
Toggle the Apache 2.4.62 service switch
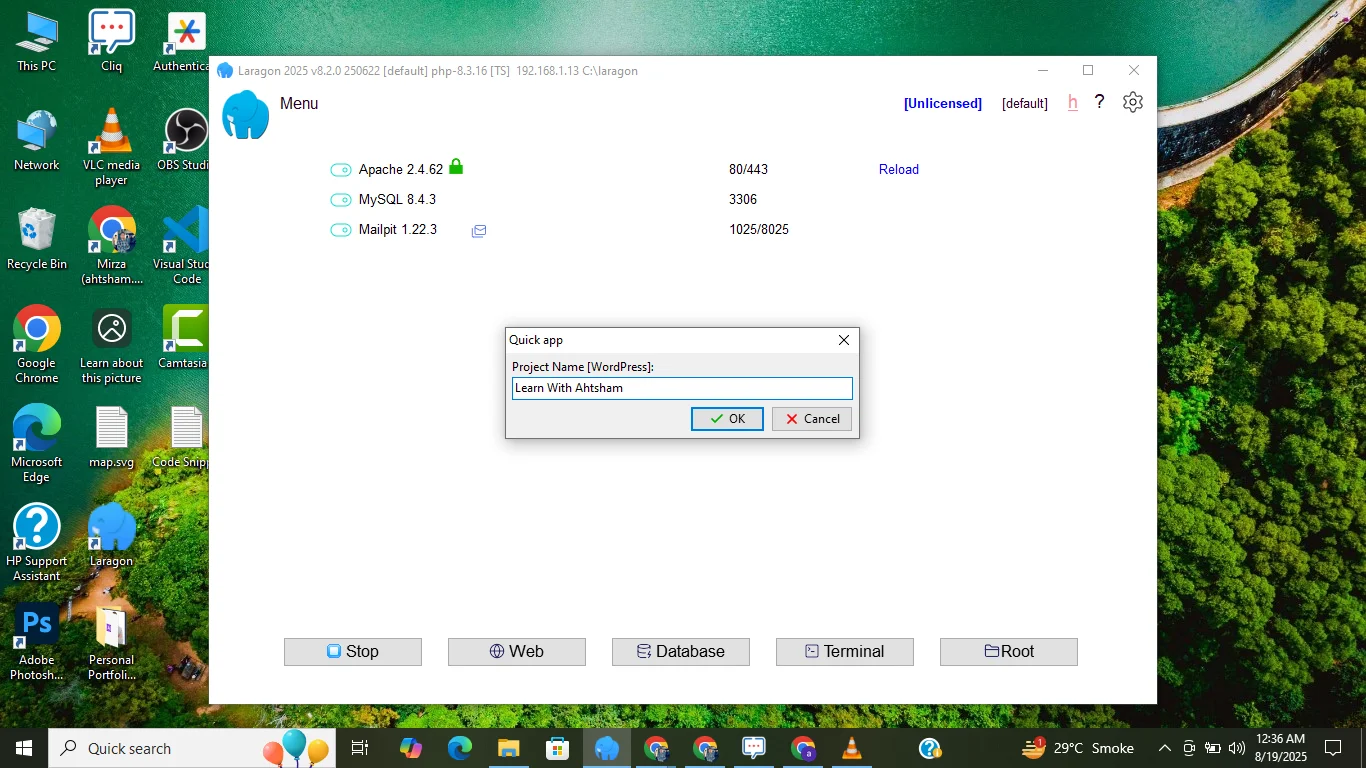tap(341, 170)
